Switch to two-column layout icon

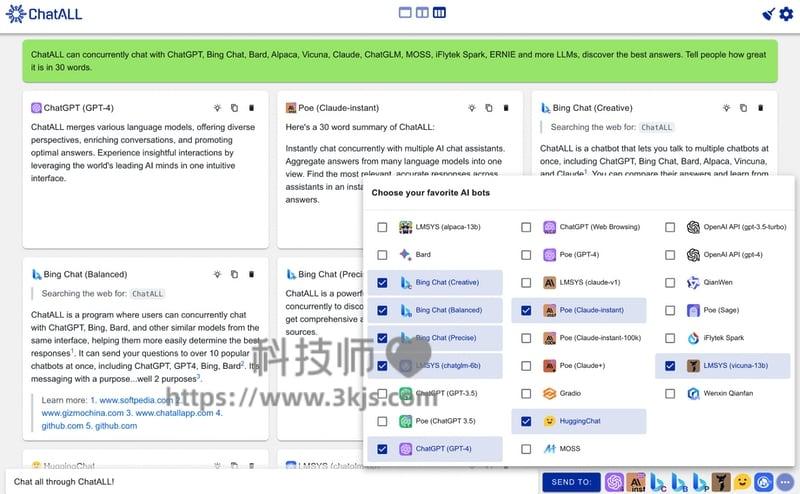pyautogui.click(x=422, y=12)
